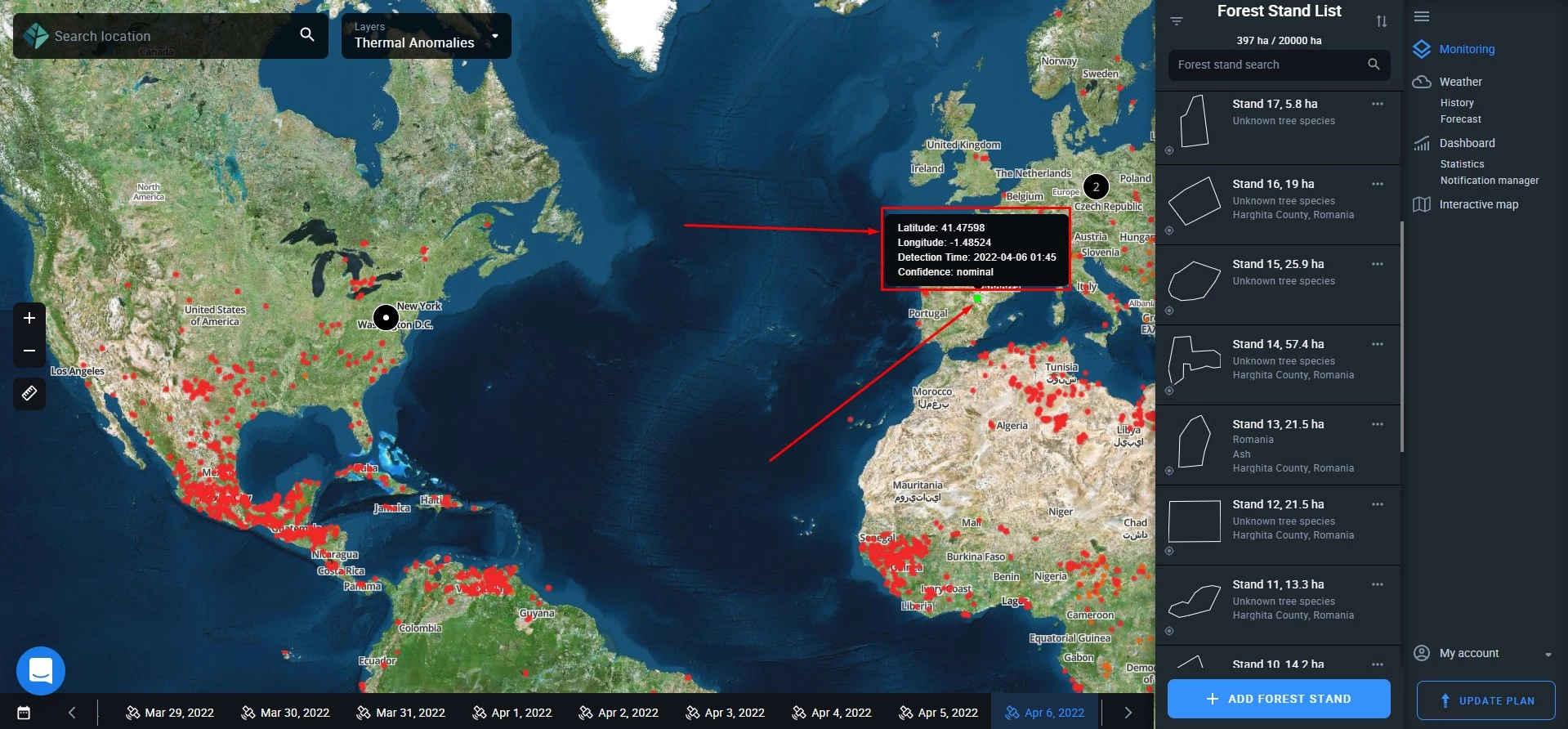Image resolution: width=1568 pixels, height=729 pixels.
Task: Click the Forest stand search field
Action: coord(1266,65)
